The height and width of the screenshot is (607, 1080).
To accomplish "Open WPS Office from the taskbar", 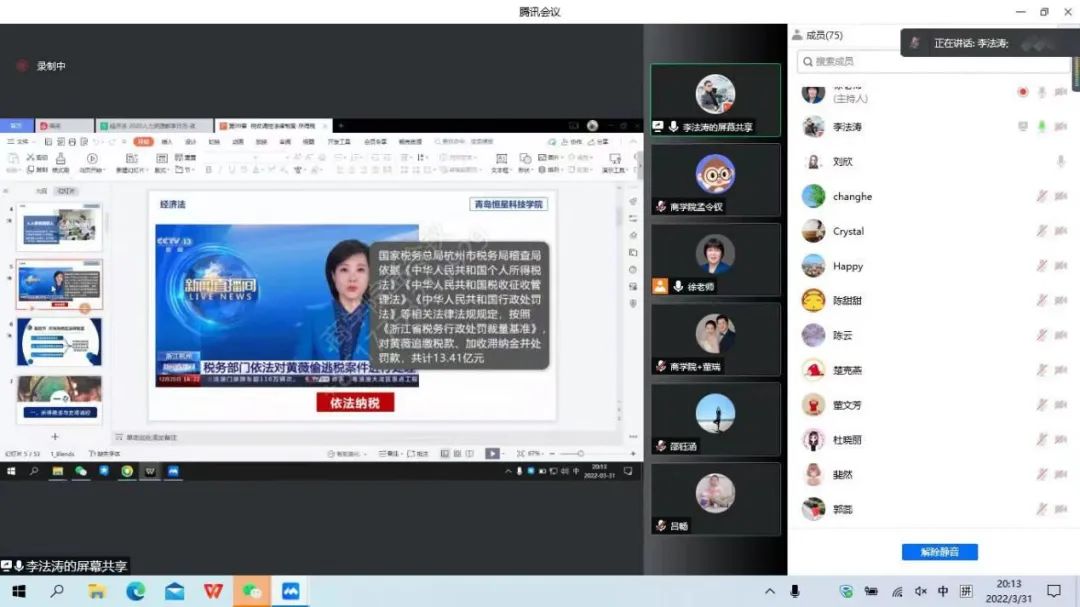I will point(213,591).
